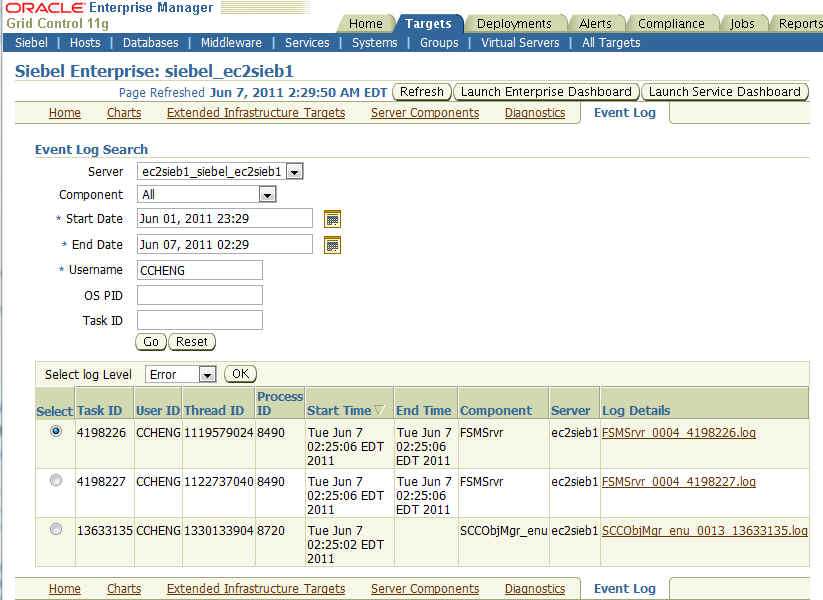This screenshot has height=600, width=823.
Task: Open the Compliance main tab
Action: pos(671,24)
